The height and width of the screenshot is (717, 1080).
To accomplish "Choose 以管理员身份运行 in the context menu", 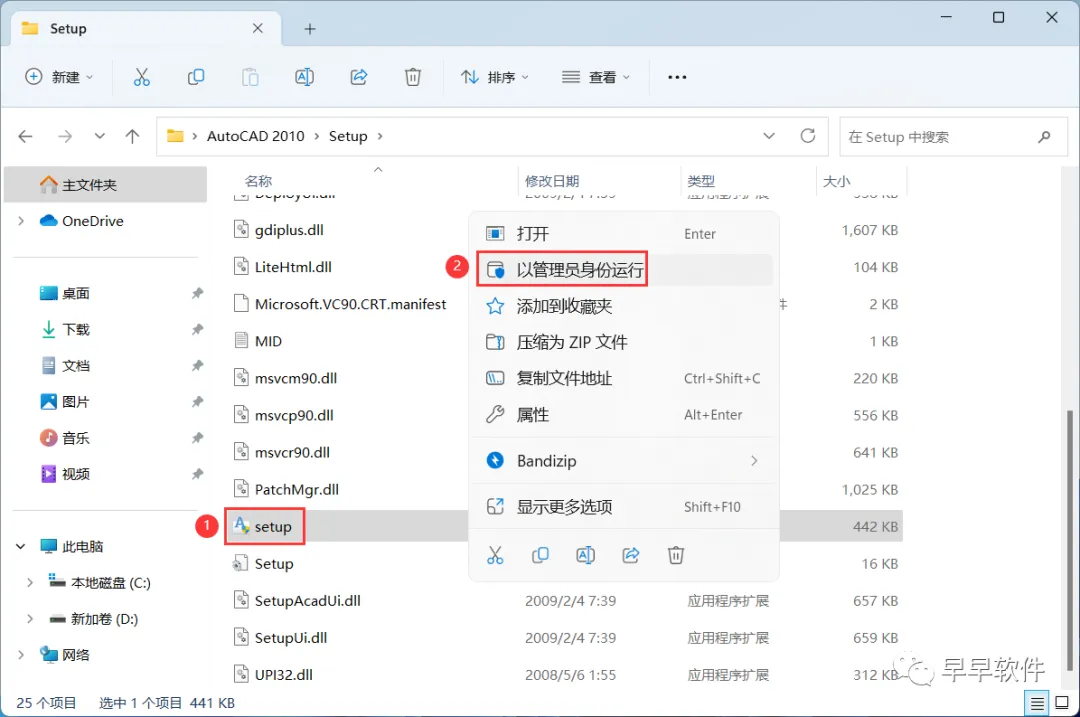I will (624, 270).
